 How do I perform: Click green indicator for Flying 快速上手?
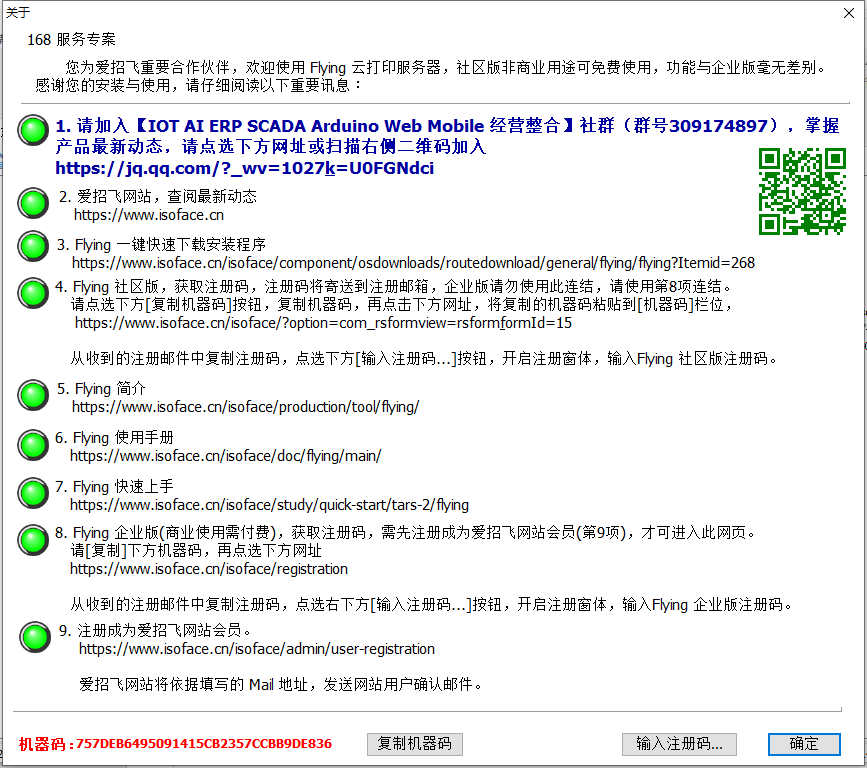pyautogui.click(x=33, y=493)
